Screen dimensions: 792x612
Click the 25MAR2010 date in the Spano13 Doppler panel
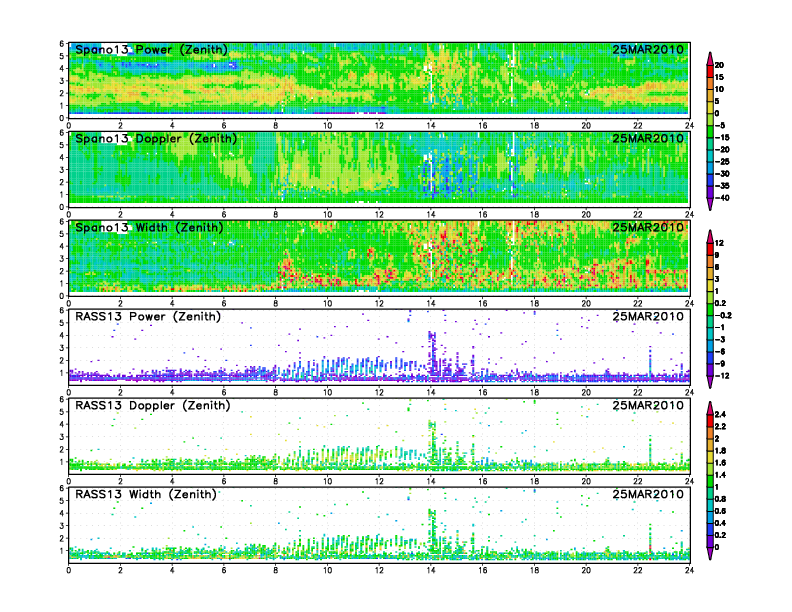click(648, 138)
